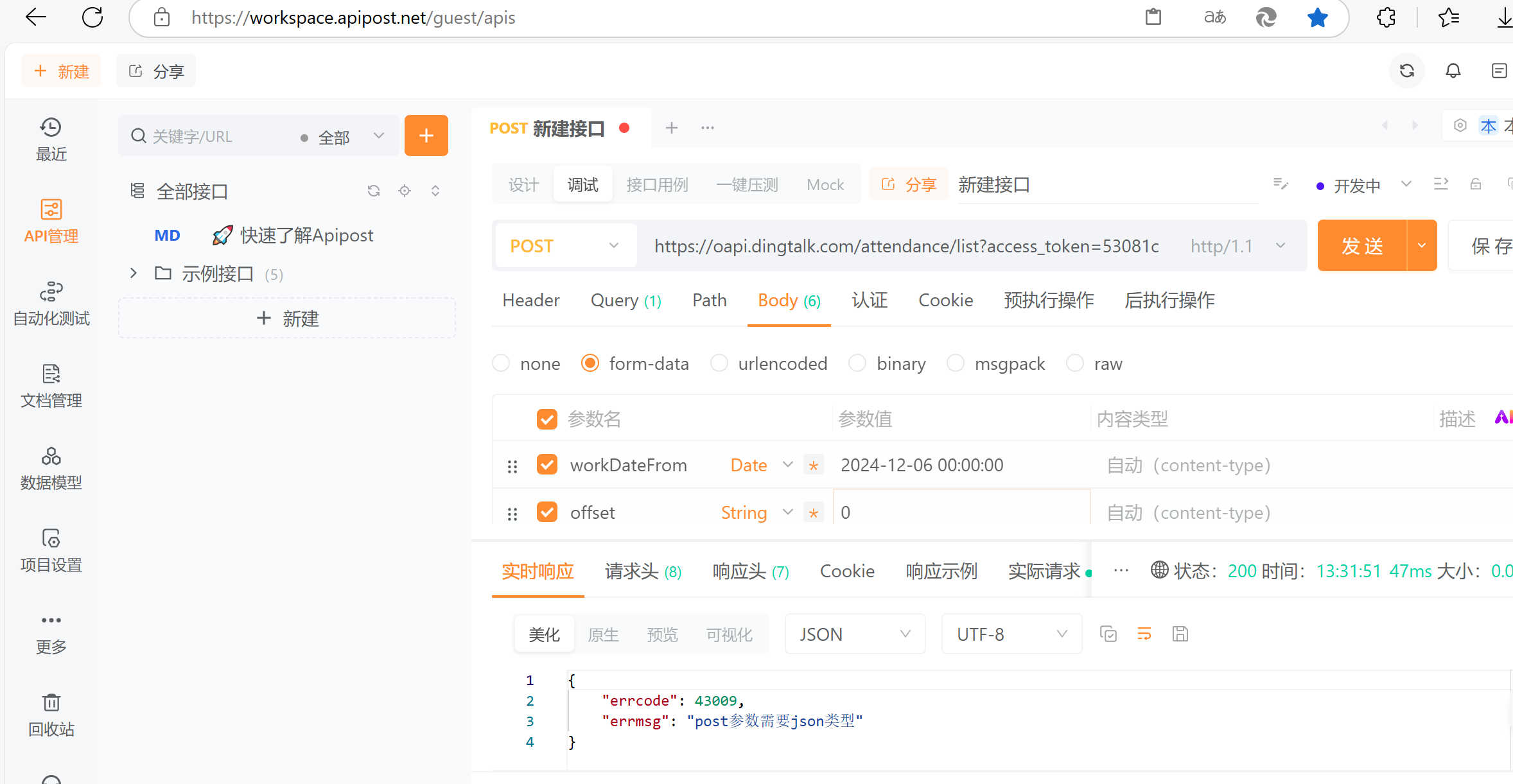Click the lock icon beside status
The image size is (1513, 784).
1476,184
